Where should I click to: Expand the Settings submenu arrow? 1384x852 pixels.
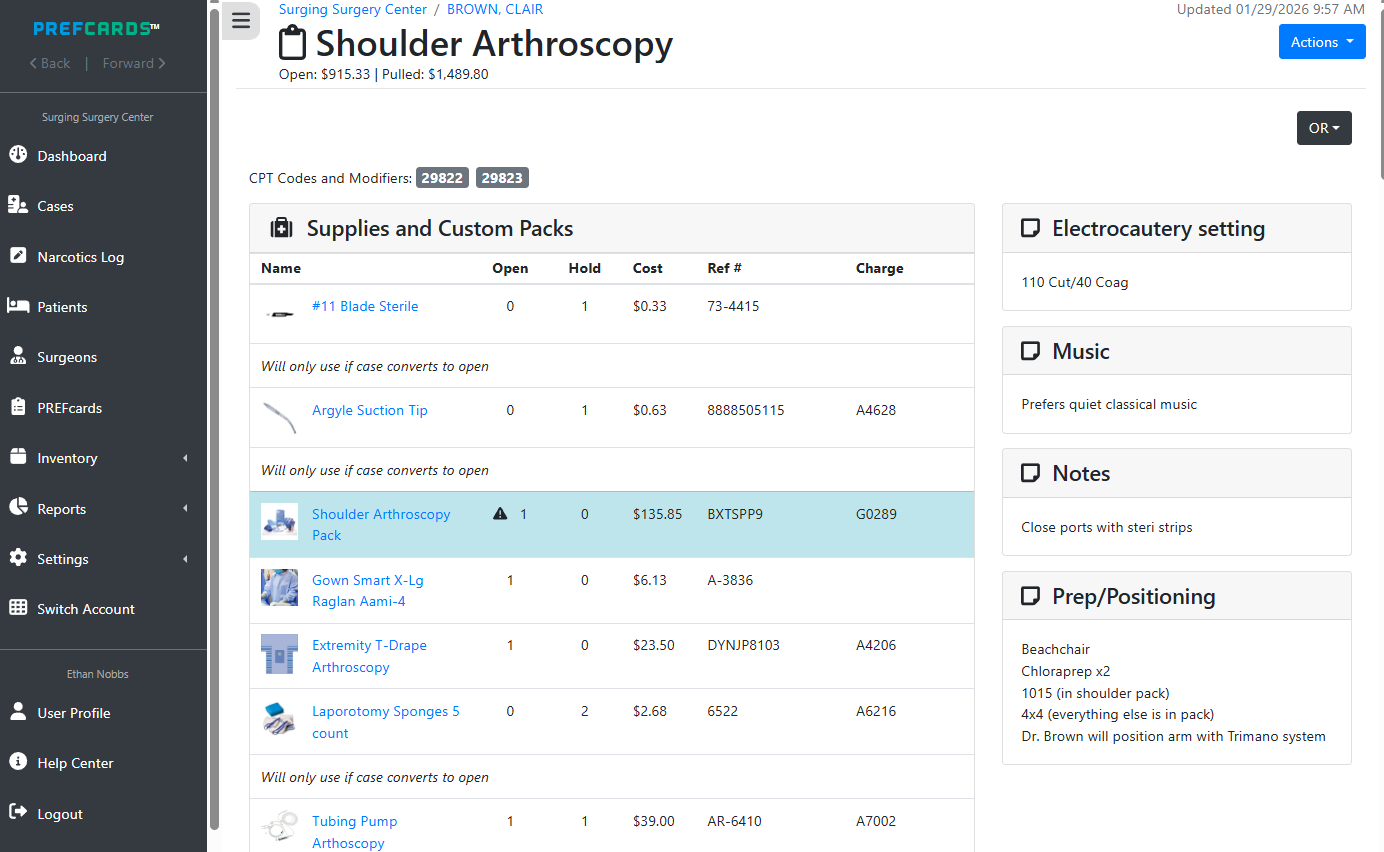click(186, 559)
